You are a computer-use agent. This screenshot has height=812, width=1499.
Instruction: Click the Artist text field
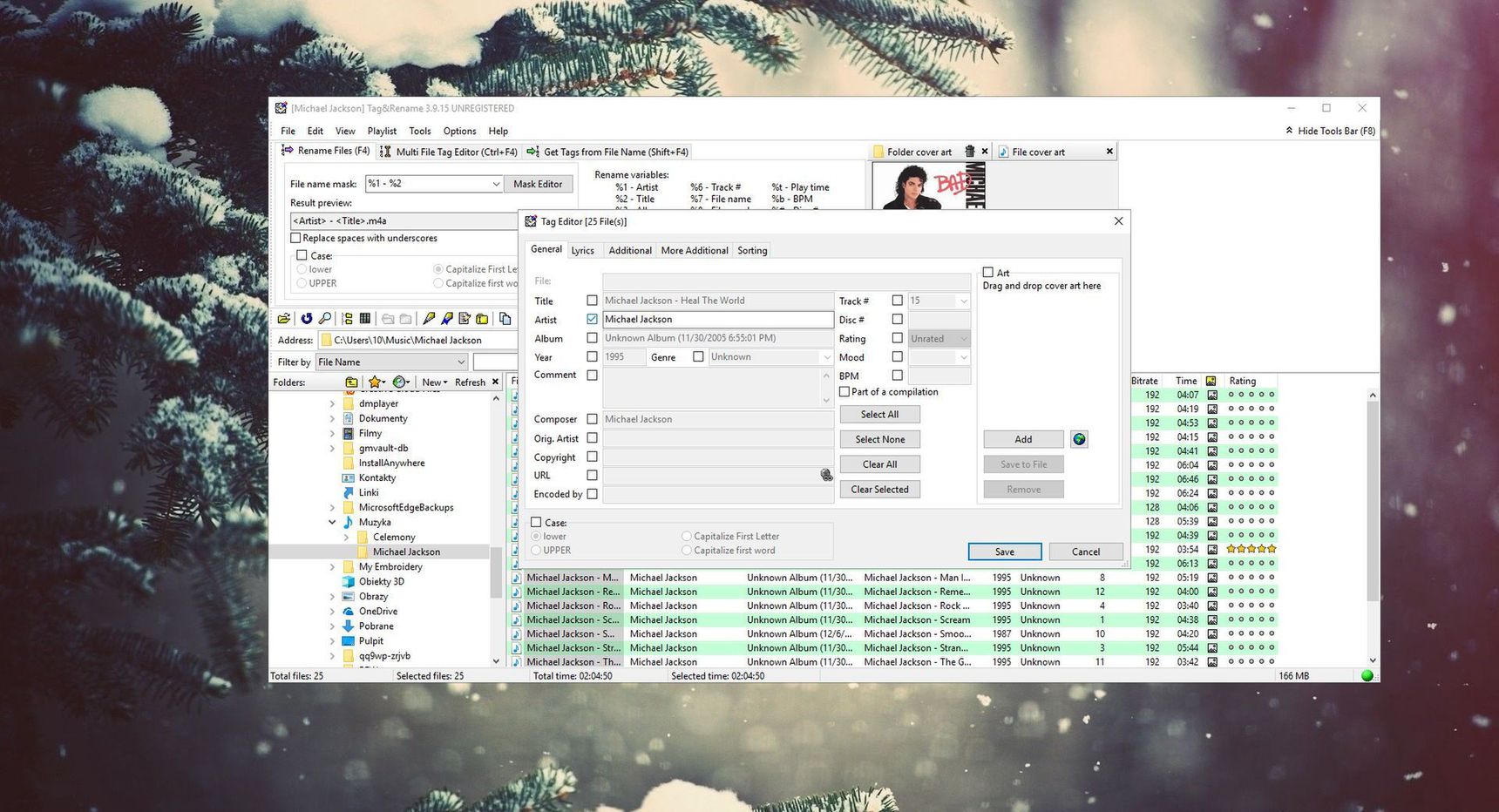point(718,319)
